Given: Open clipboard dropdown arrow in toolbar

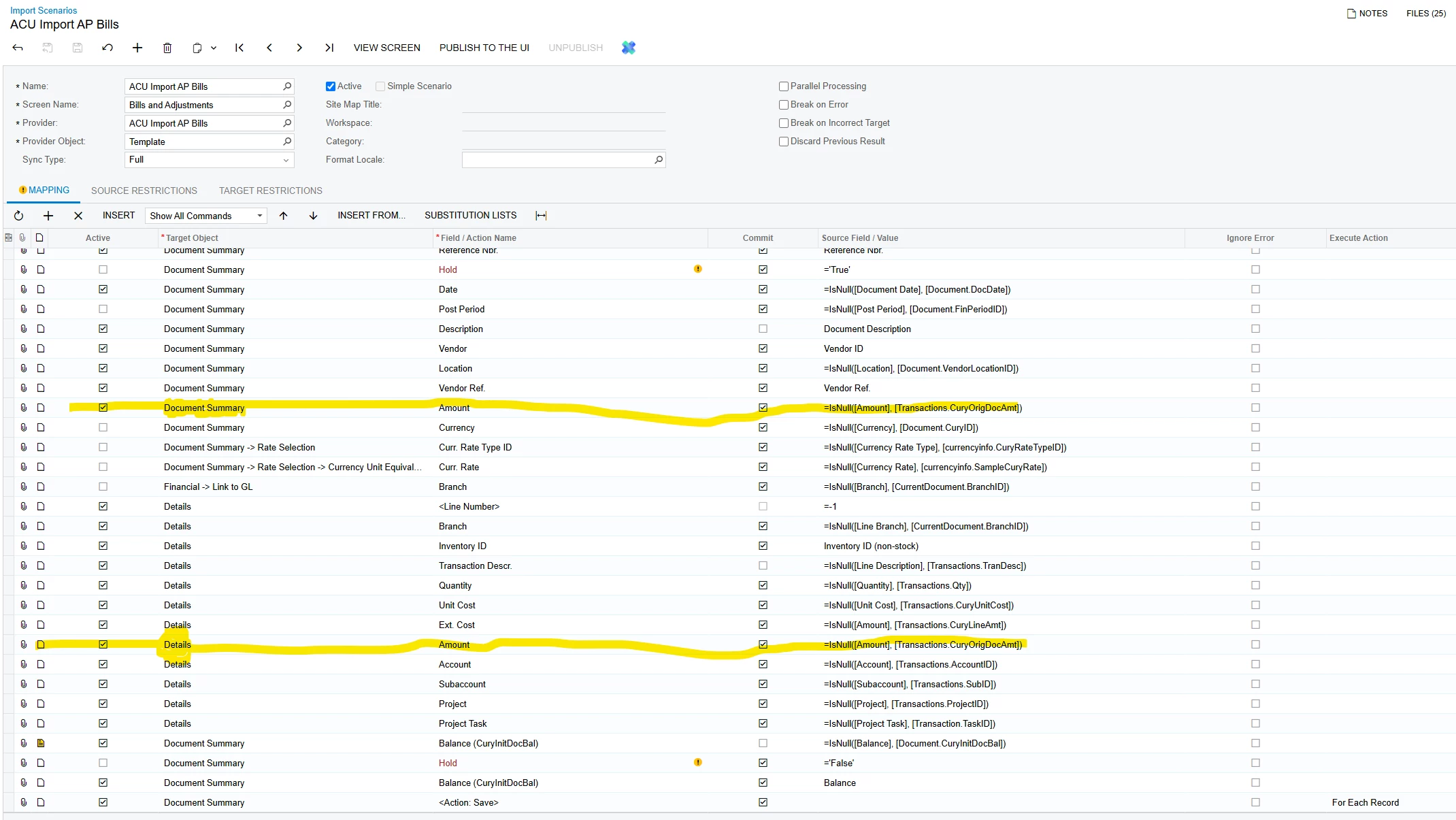Looking at the screenshot, I should [214, 48].
